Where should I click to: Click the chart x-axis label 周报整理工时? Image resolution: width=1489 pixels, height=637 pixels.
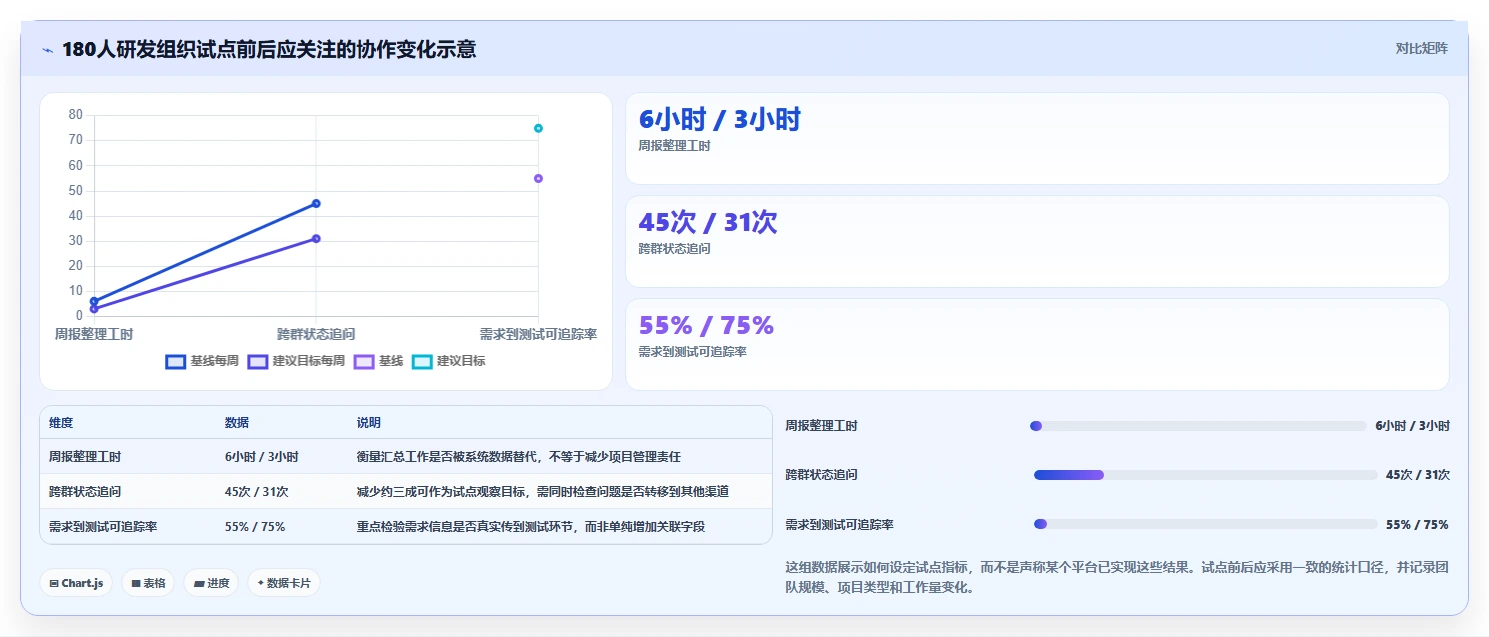[x=94, y=334]
